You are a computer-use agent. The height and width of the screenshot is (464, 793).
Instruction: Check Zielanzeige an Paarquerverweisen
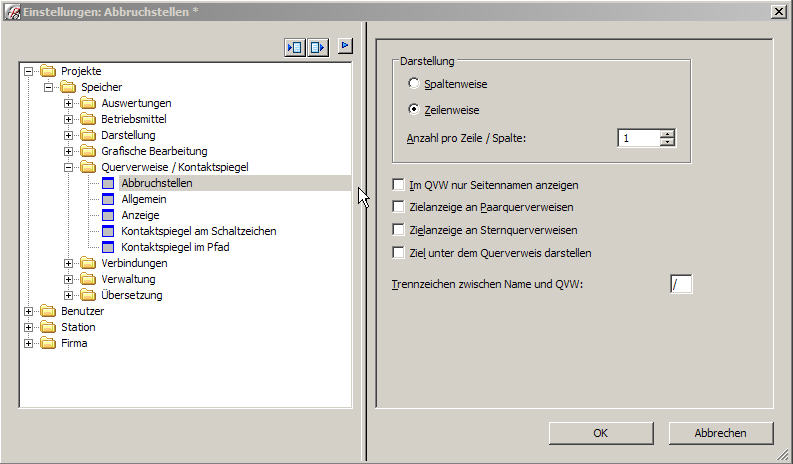point(399,207)
